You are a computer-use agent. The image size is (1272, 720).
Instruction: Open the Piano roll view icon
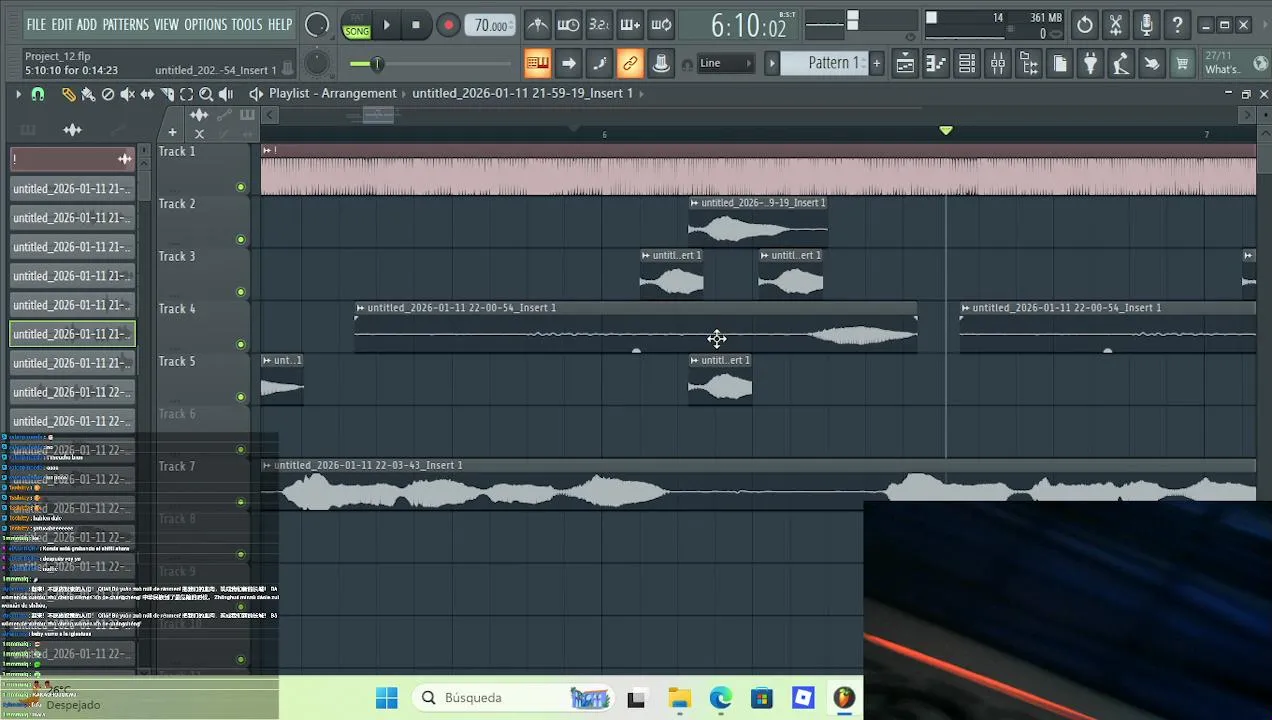[x=936, y=64]
